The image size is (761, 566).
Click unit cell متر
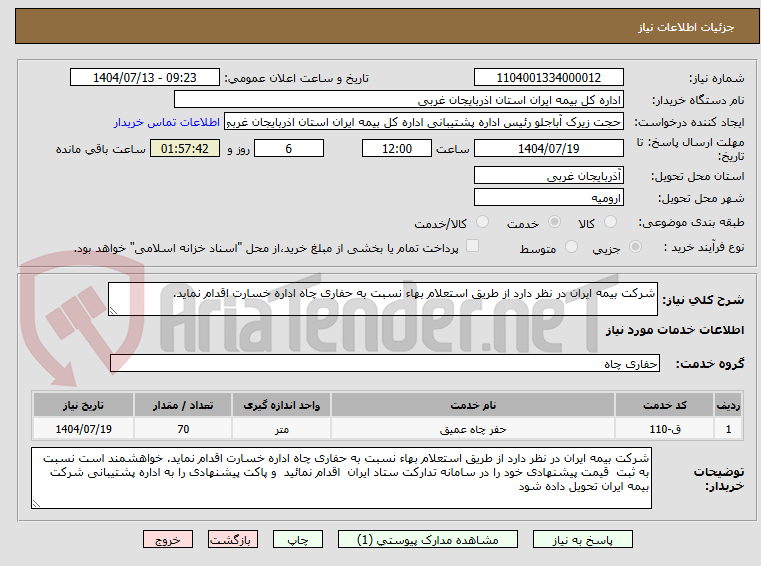click(x=281, y=429)
